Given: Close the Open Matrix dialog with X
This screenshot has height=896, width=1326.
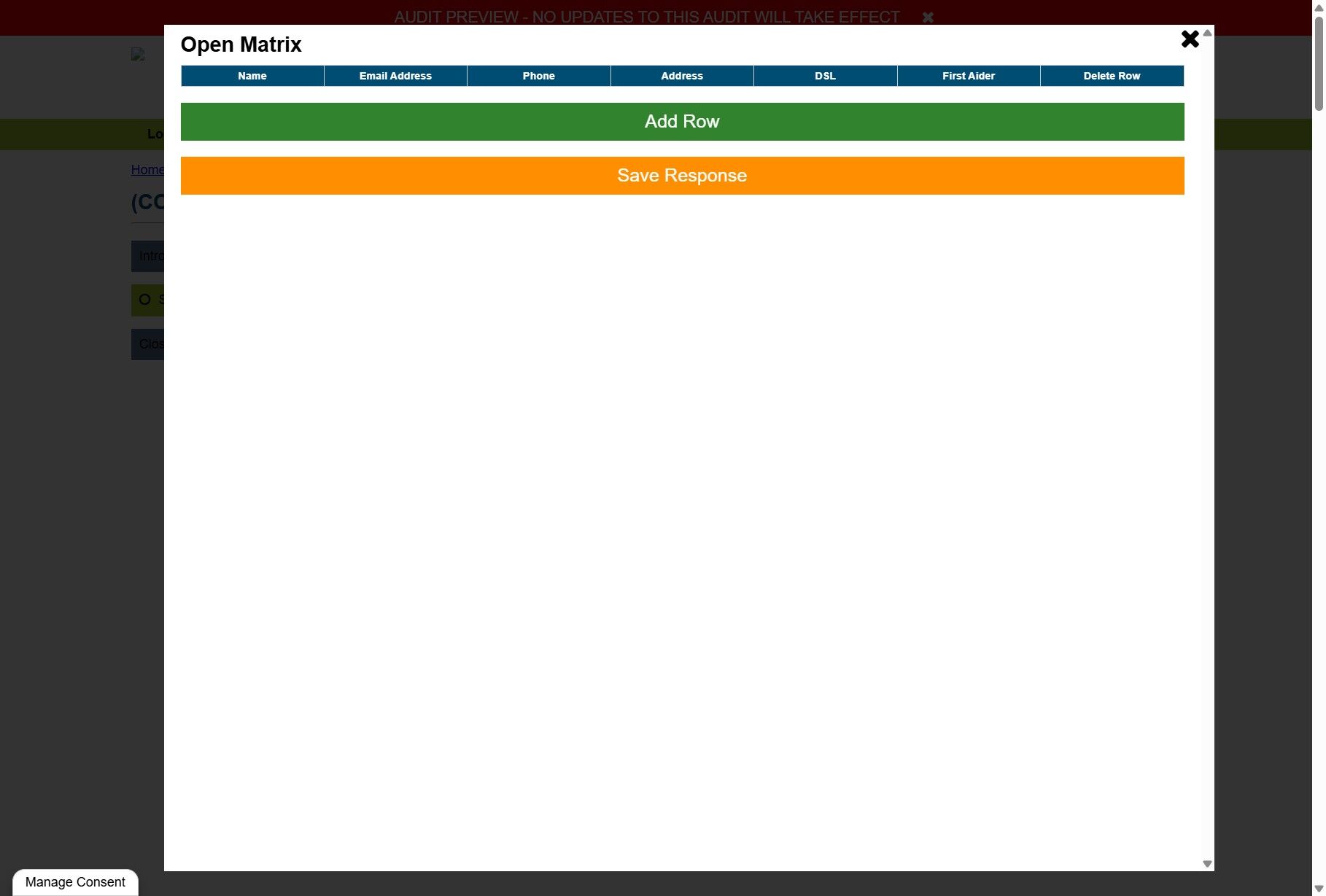Looking at the screenshot, I should point(1190,39).
